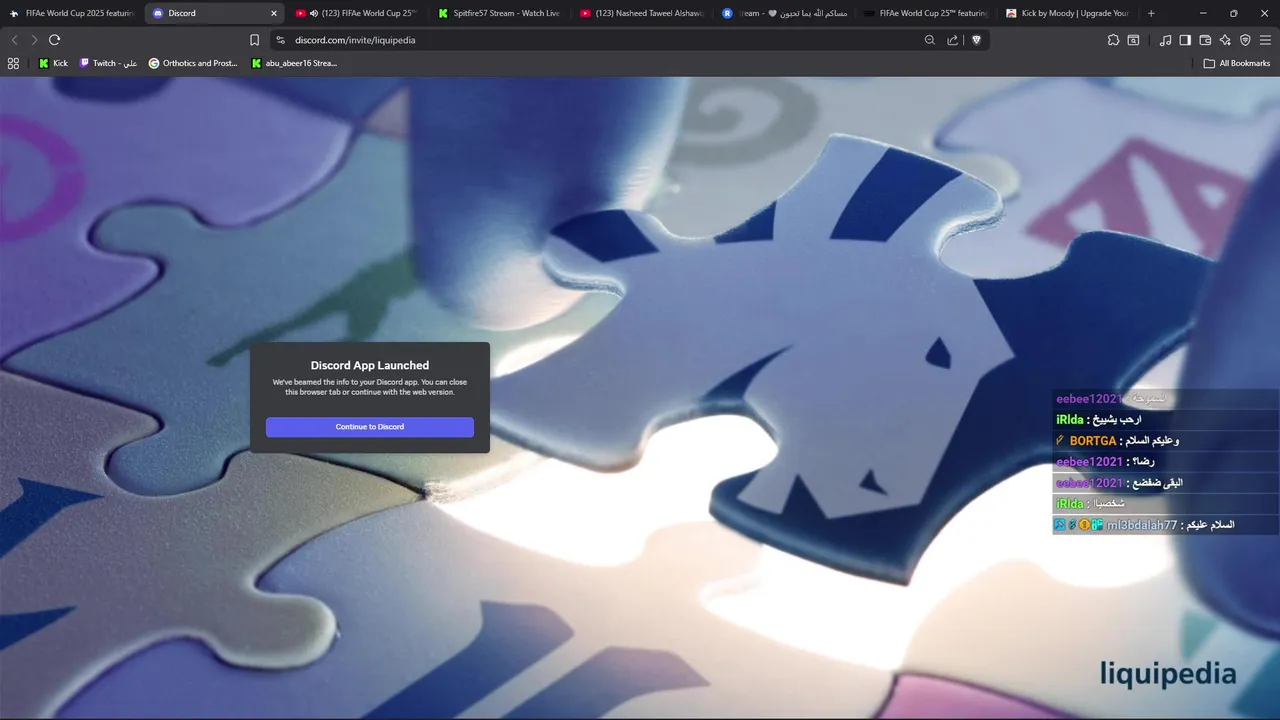
Task: Click pencil badge next to BORTGA
Action: point(1060,440)
